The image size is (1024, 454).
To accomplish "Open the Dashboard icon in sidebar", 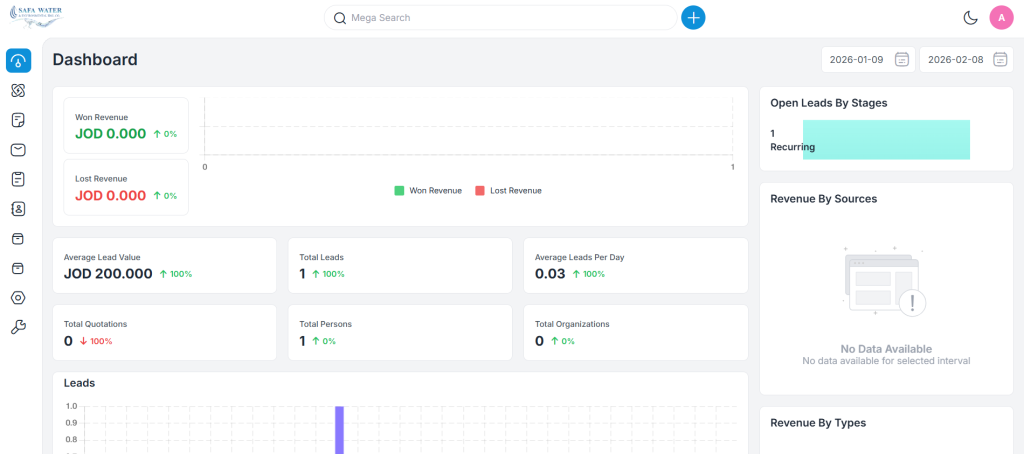I will point(18,61).
